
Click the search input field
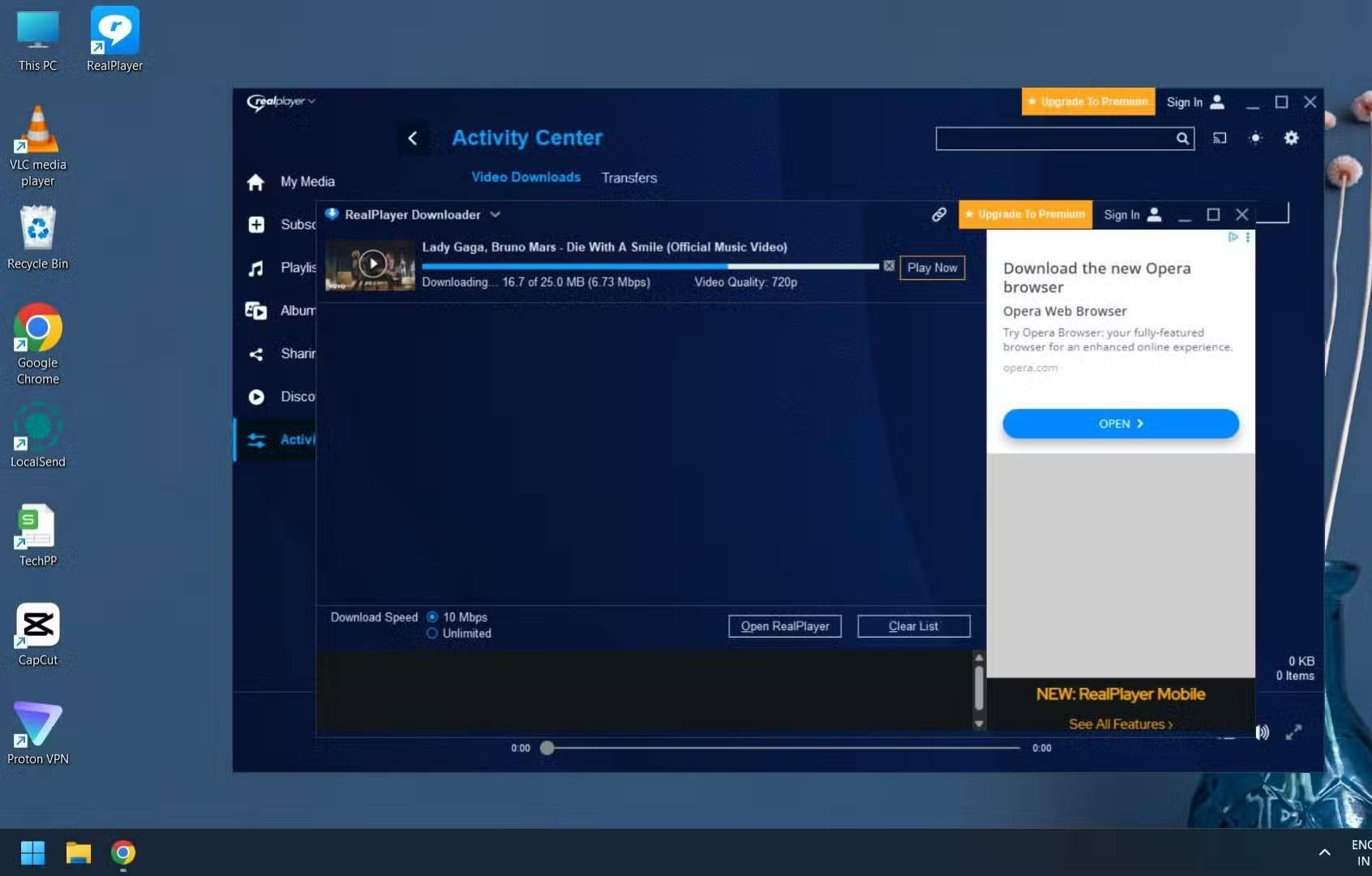pyautogui.click(x=1055, y=139)
